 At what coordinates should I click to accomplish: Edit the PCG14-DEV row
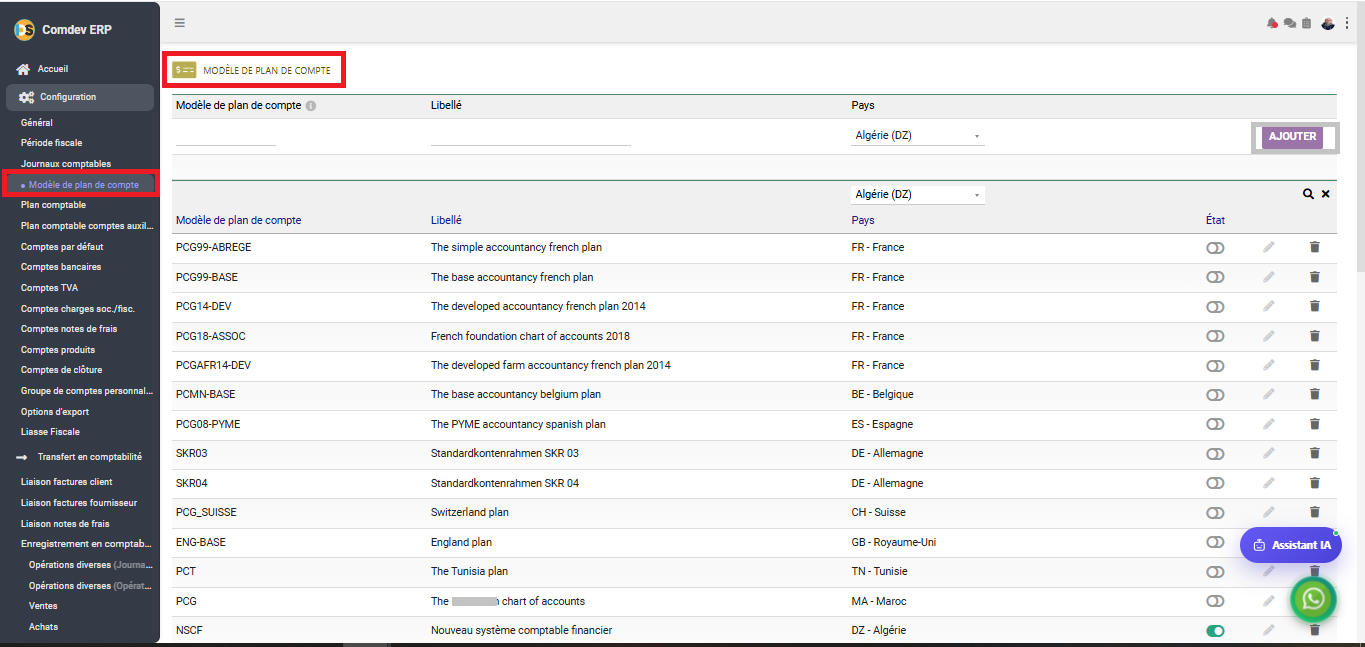pyautogui.click(x=1268, y=306)
